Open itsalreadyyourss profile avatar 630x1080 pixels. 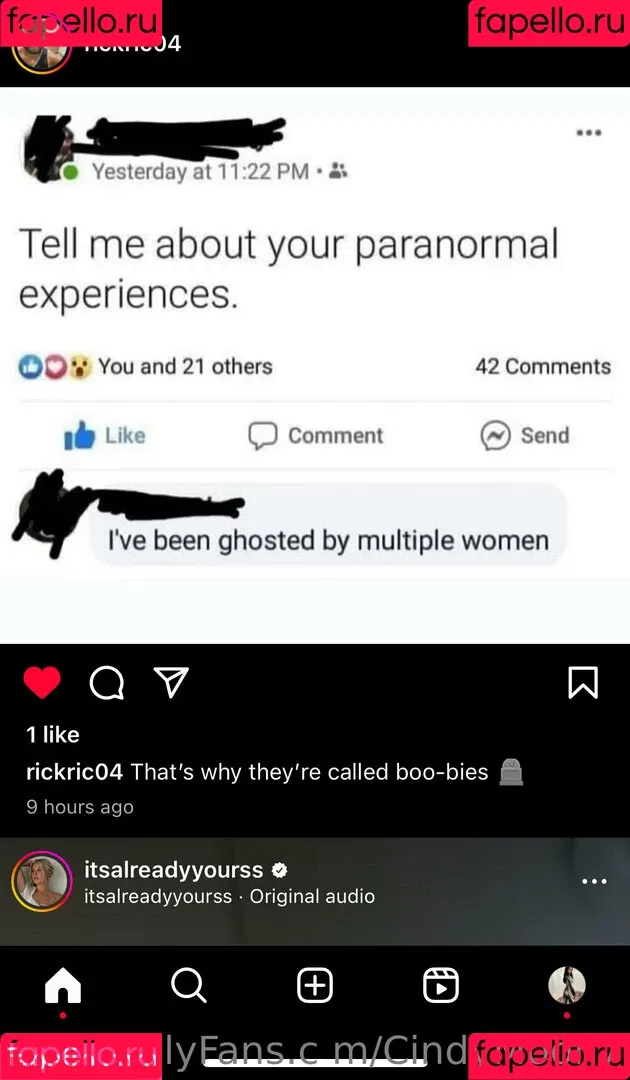(41, 882)
